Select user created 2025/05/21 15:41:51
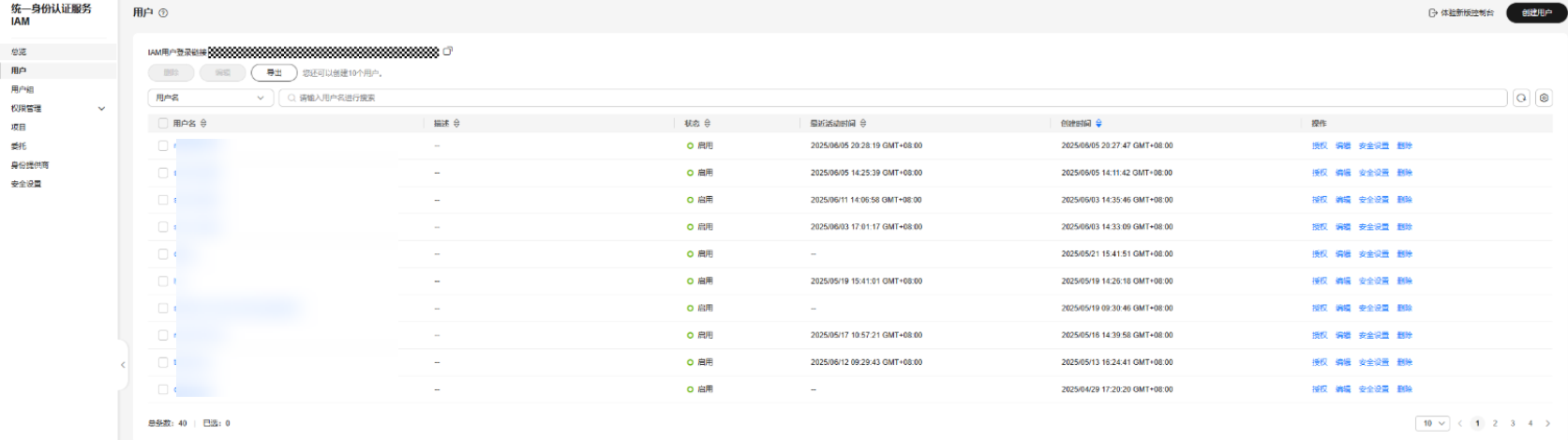This screenshot has height=440, width=1568. (x=163, y=254)
